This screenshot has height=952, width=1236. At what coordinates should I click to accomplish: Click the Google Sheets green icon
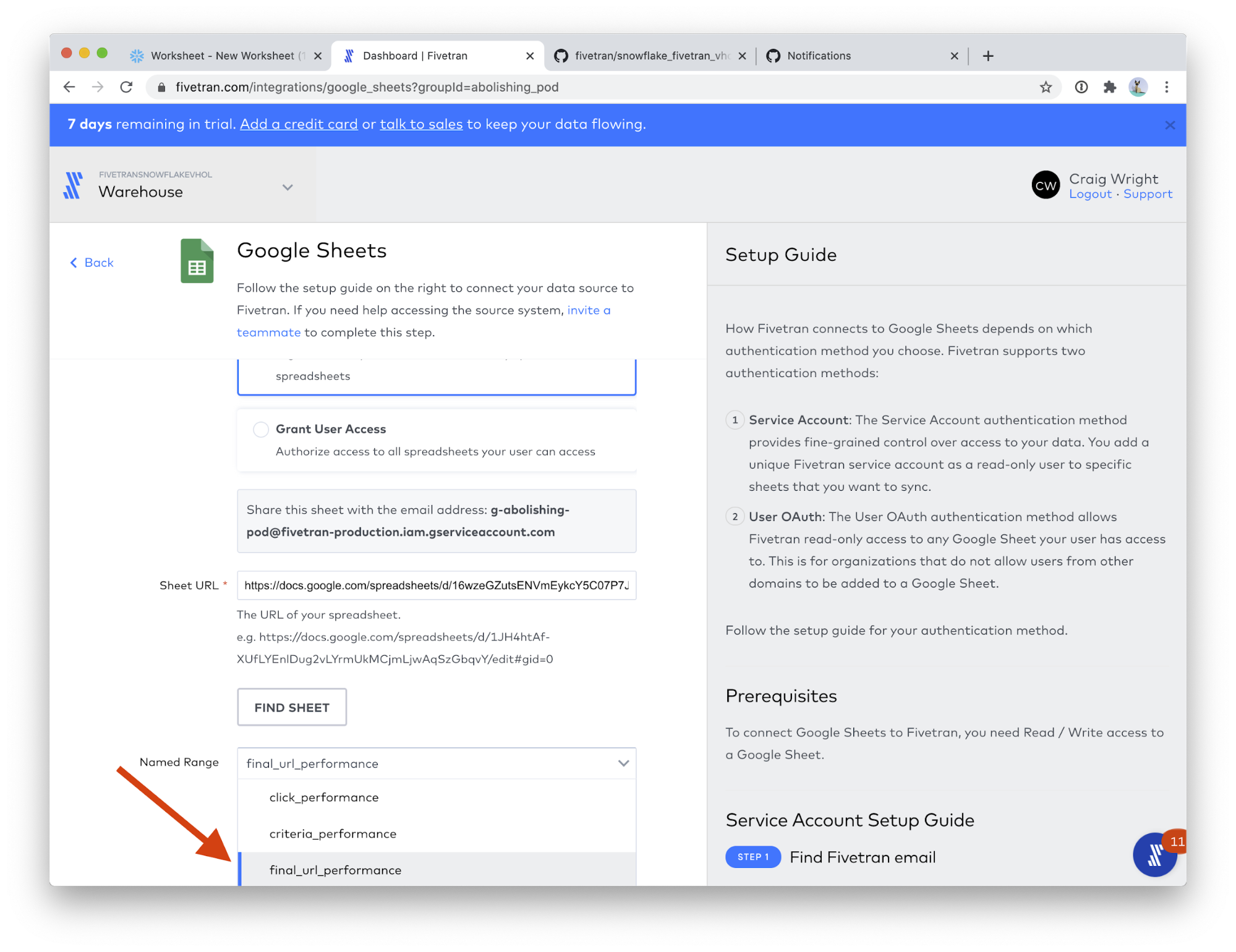(197, 261)
